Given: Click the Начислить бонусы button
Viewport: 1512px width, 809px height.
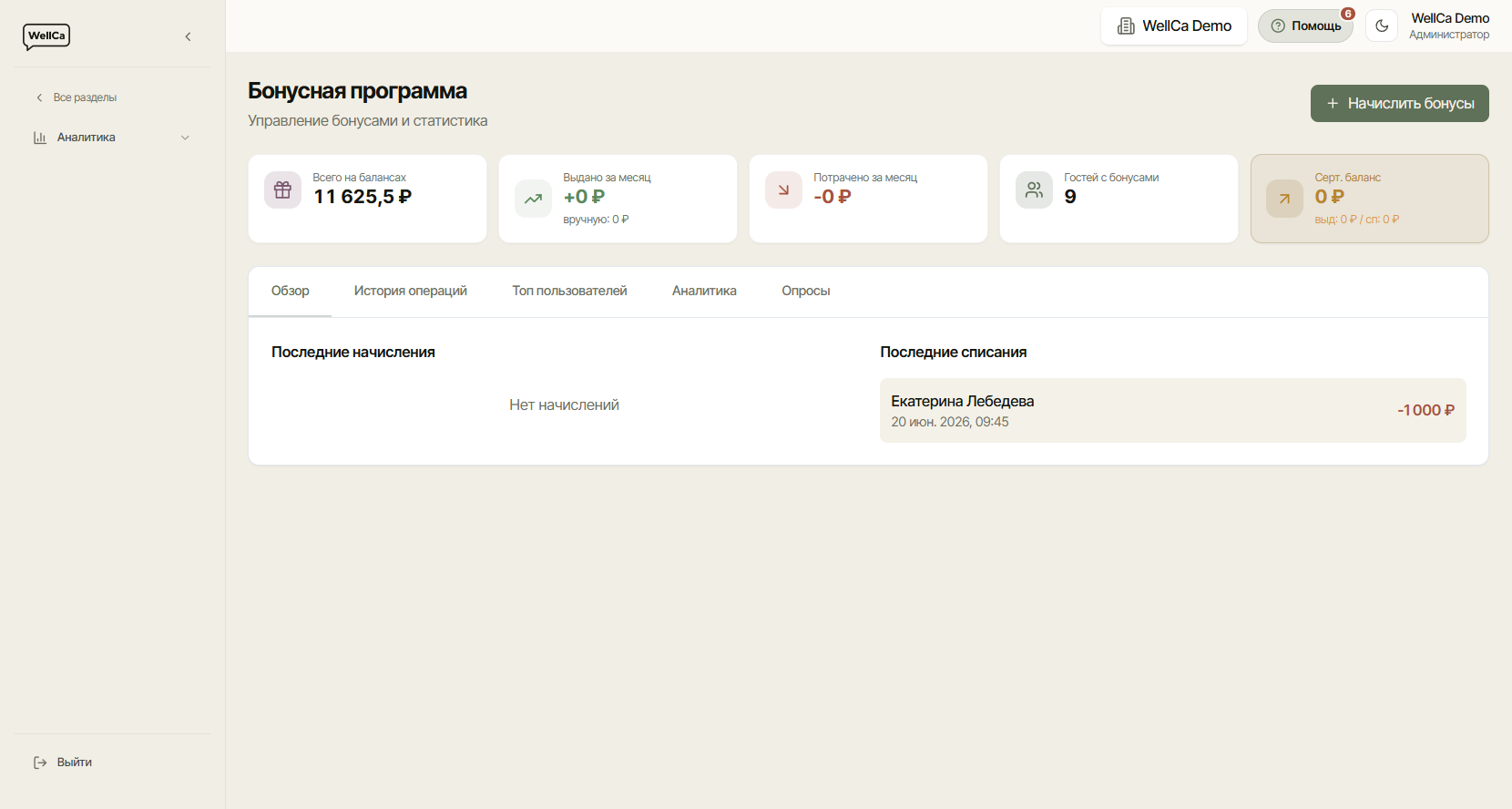Looking at the screenshot, I should [1400, 104].
